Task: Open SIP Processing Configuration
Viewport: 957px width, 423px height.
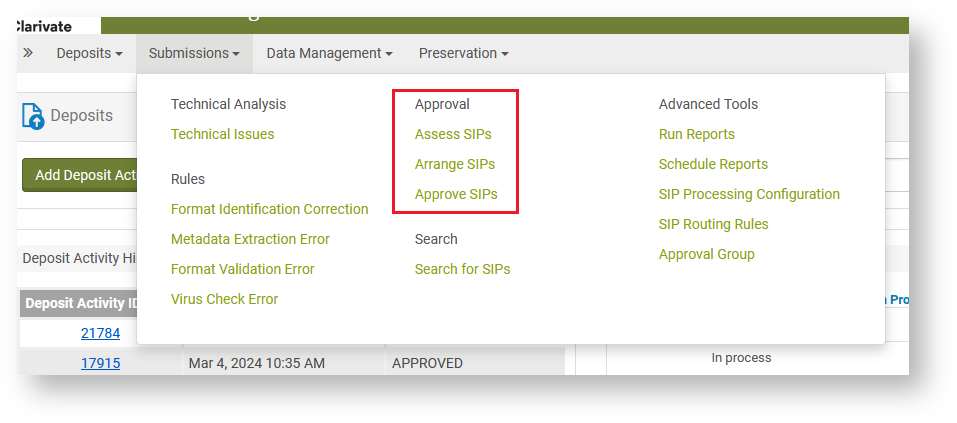Action: (748, 194)
